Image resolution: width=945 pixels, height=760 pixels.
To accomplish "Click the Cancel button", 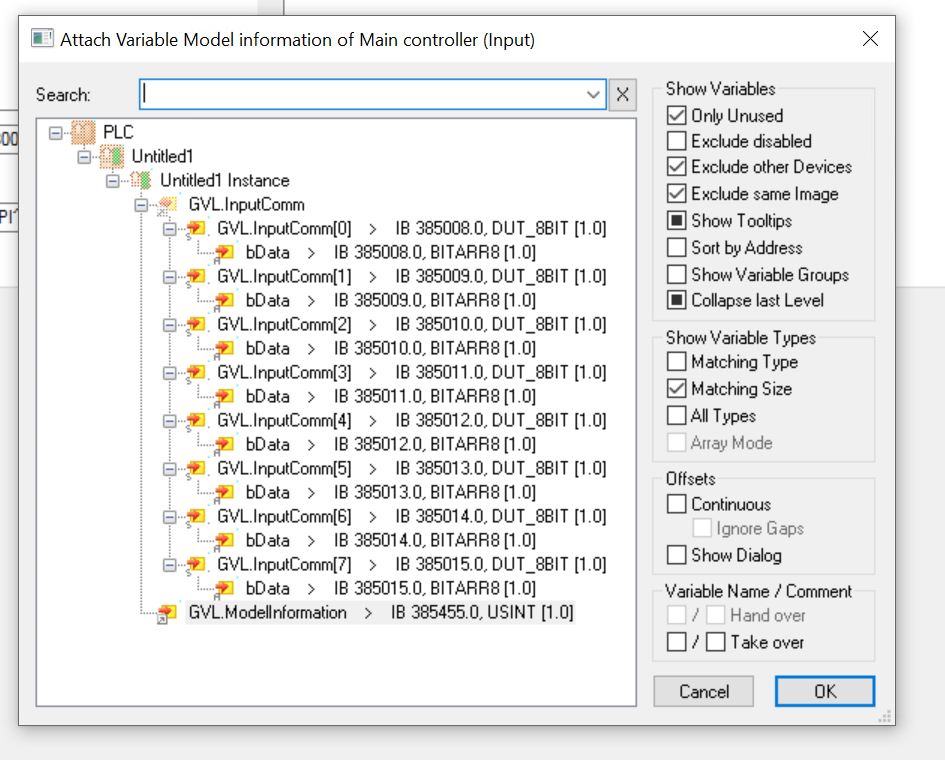I will coord(703,691).
